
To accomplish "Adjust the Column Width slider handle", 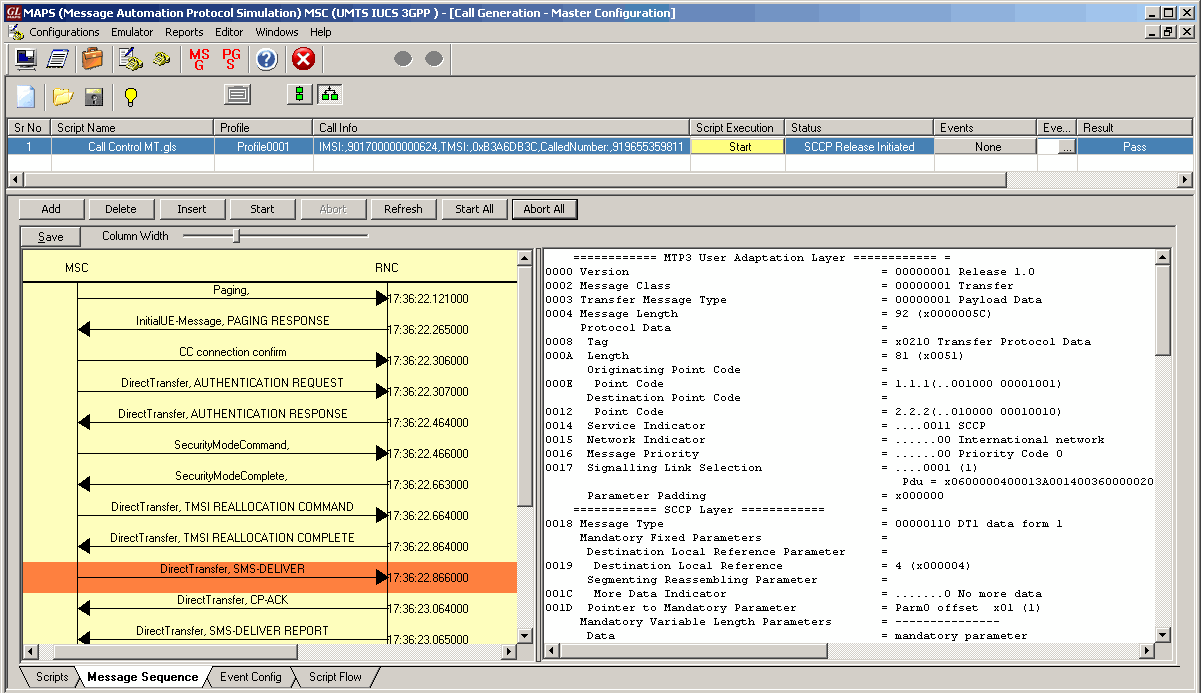I will tap(236, 236).
